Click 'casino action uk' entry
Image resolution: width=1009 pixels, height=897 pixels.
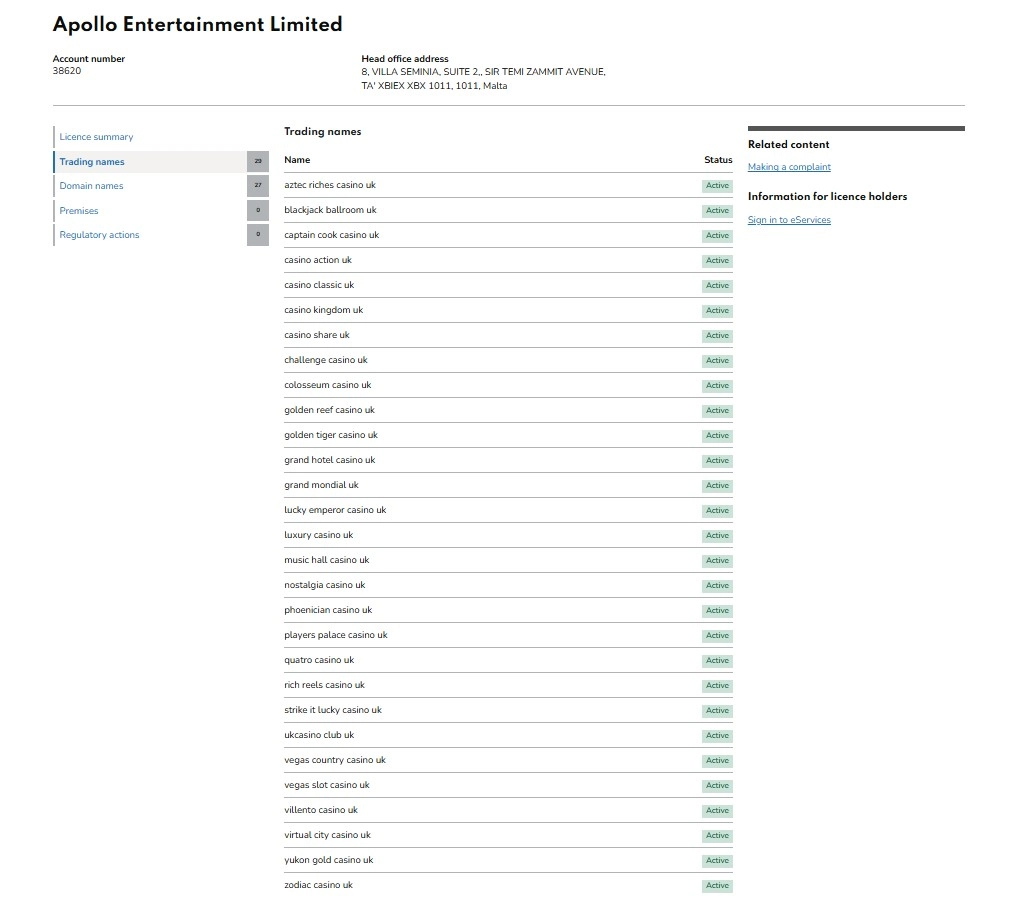318,260
